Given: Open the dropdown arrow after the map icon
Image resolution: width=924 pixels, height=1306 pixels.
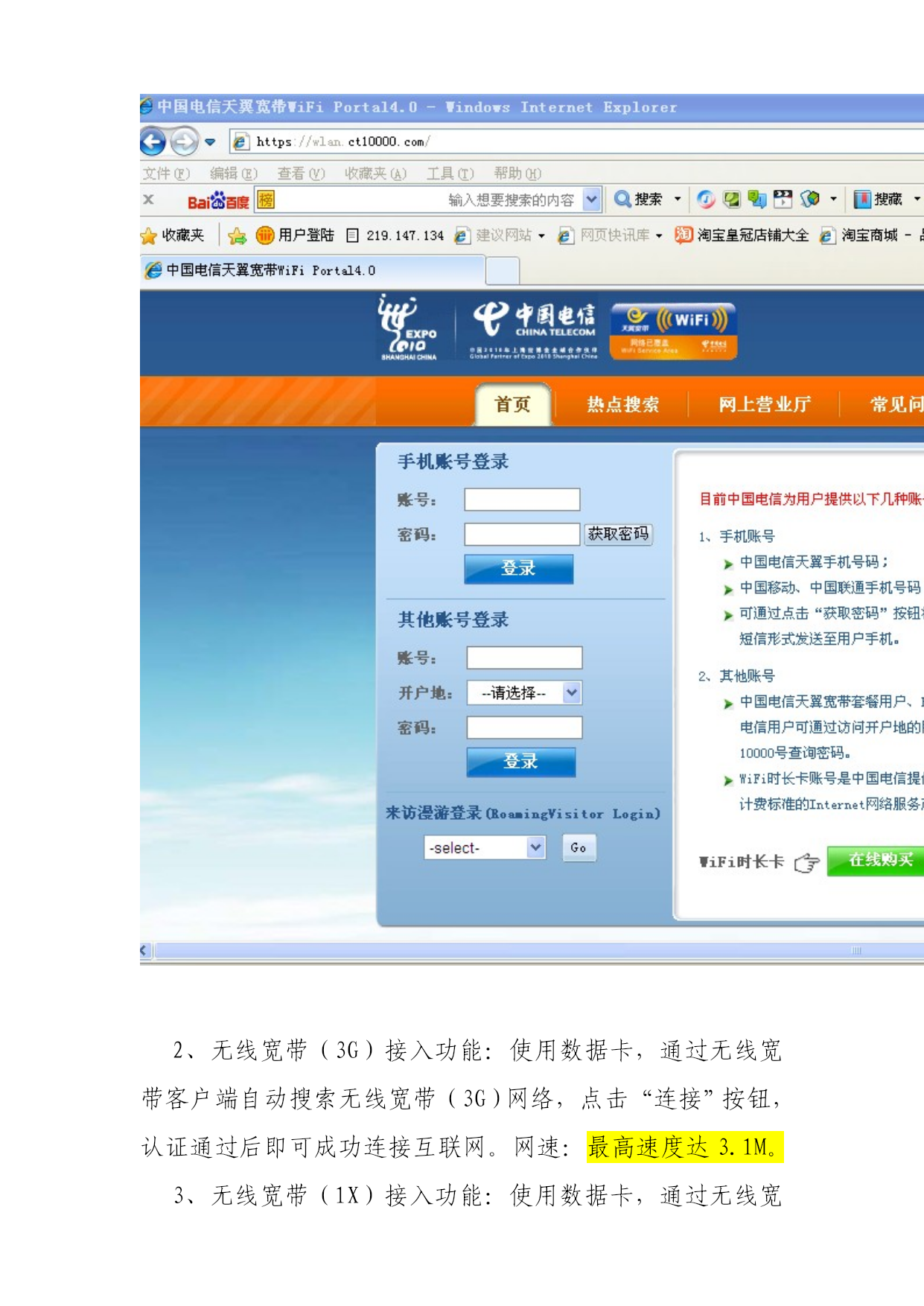Looking at the screenshot, I should [833, 200].
